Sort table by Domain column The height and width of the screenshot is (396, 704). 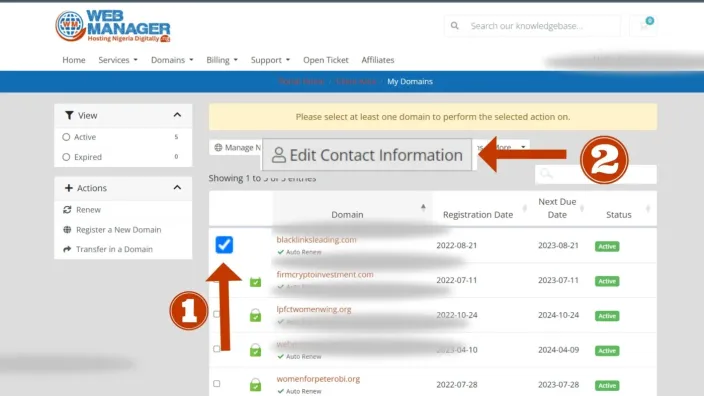click(x=352, y=209)
